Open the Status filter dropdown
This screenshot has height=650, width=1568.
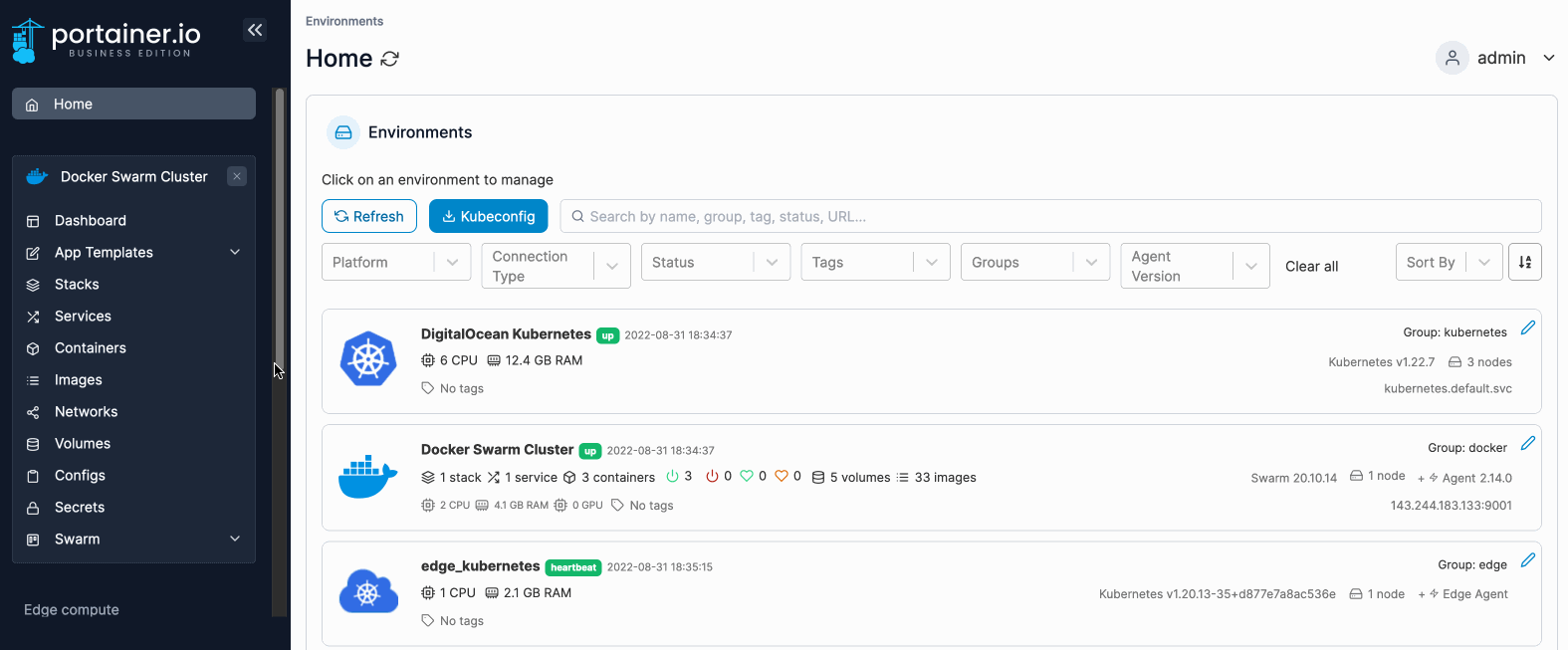pos(716,262)
